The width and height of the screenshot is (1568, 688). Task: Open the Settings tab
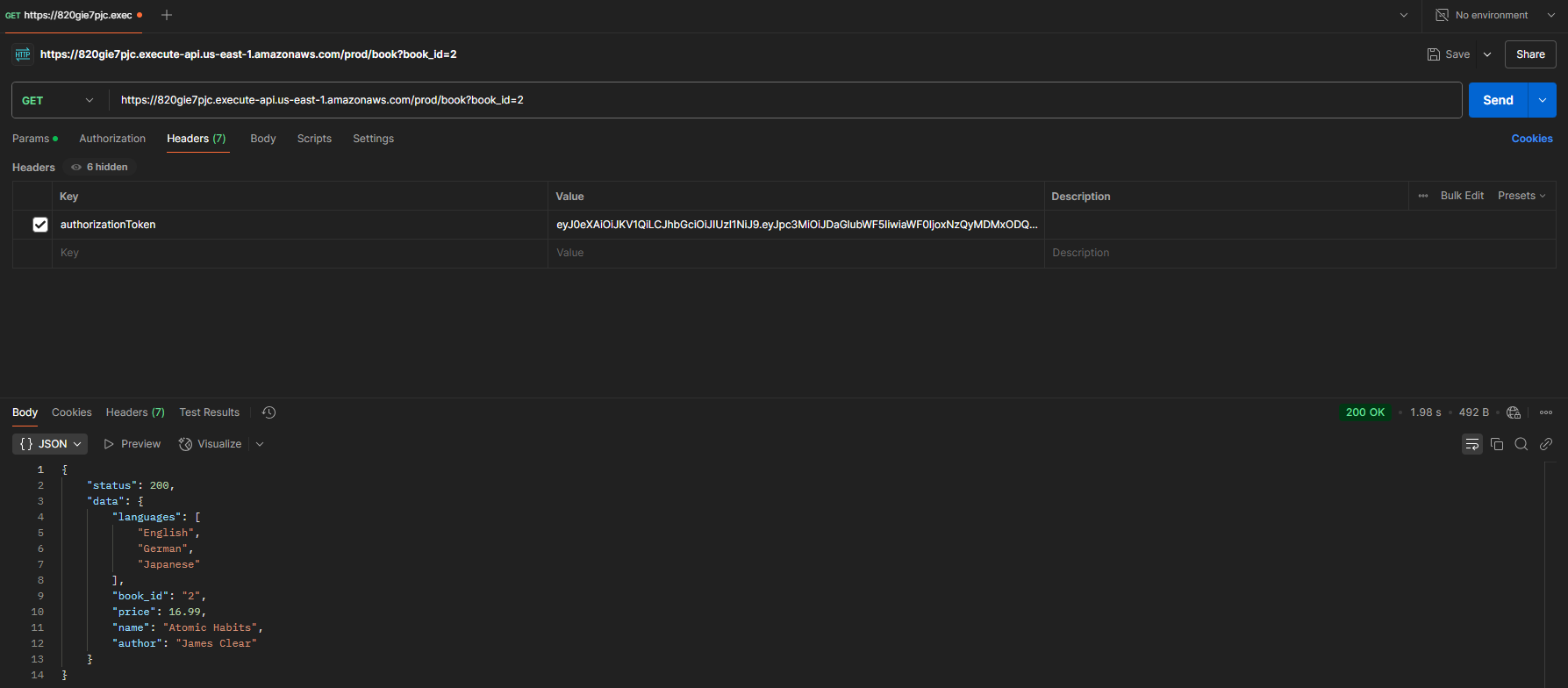point(373,139)
